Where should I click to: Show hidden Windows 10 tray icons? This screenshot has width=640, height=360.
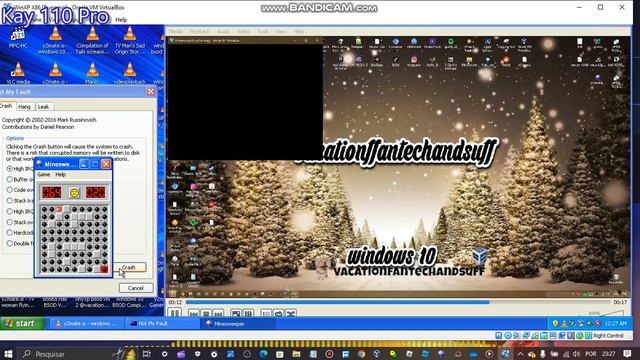(520, 354)
